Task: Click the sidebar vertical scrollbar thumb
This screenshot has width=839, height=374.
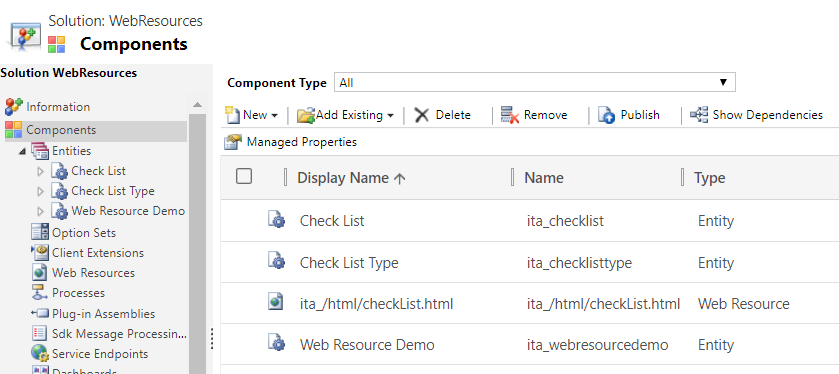Action: pos(197,243)
